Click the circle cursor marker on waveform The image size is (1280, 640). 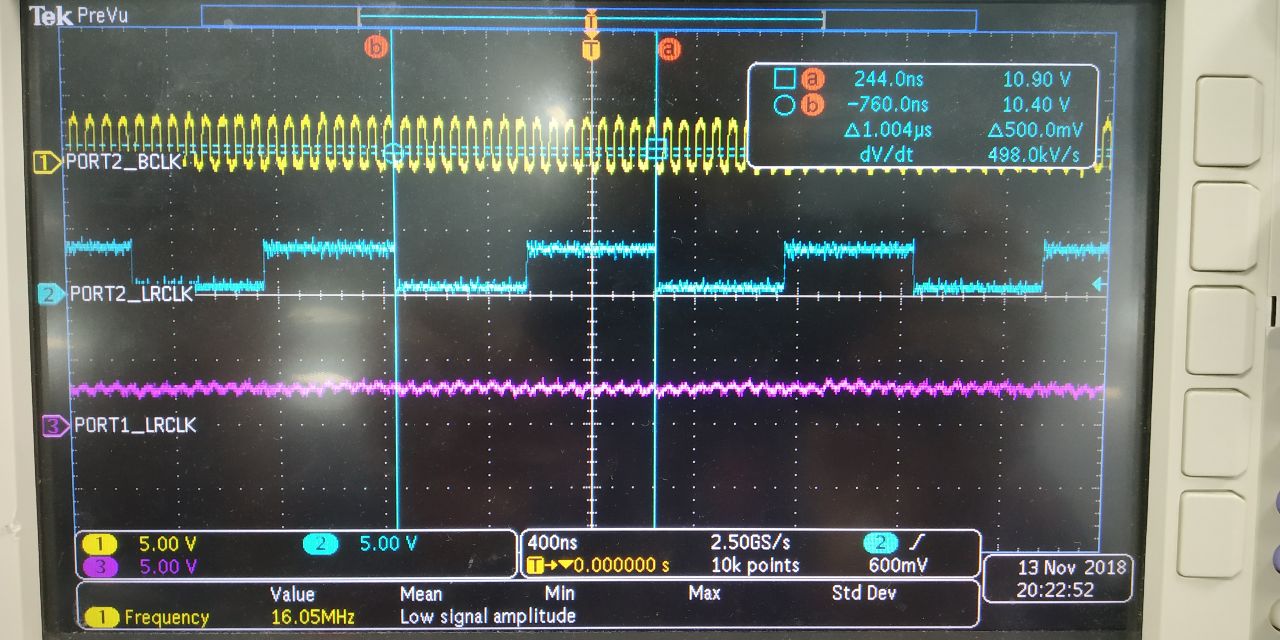click(394, 152)
